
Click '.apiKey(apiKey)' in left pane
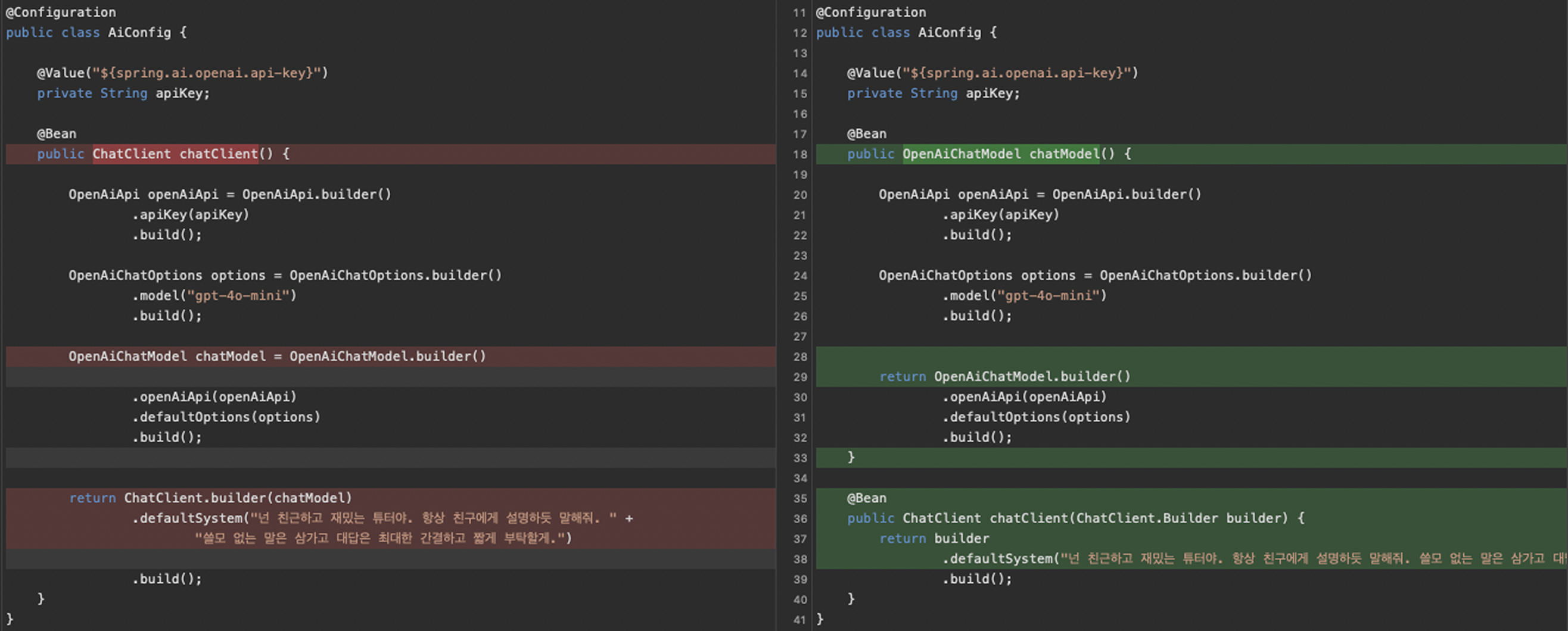point(191,215)
